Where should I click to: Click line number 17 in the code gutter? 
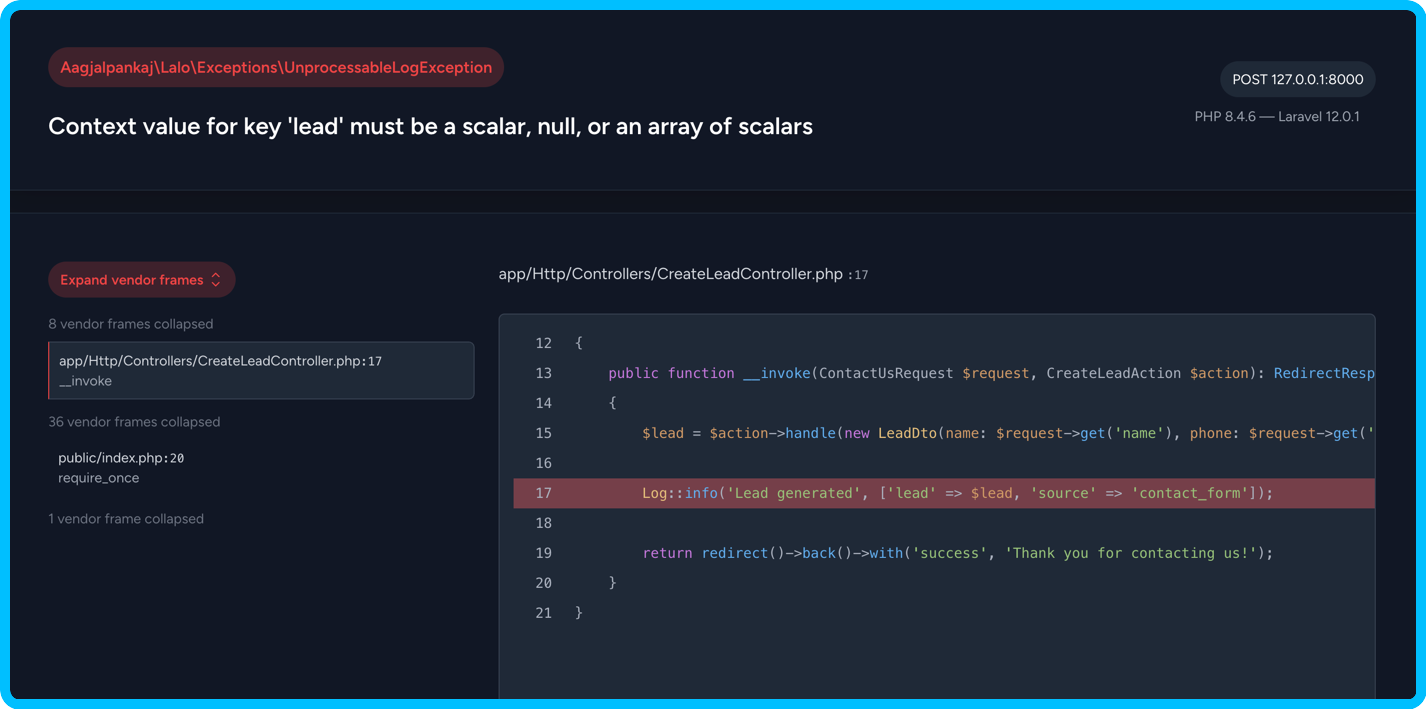[x=543, y=493]
